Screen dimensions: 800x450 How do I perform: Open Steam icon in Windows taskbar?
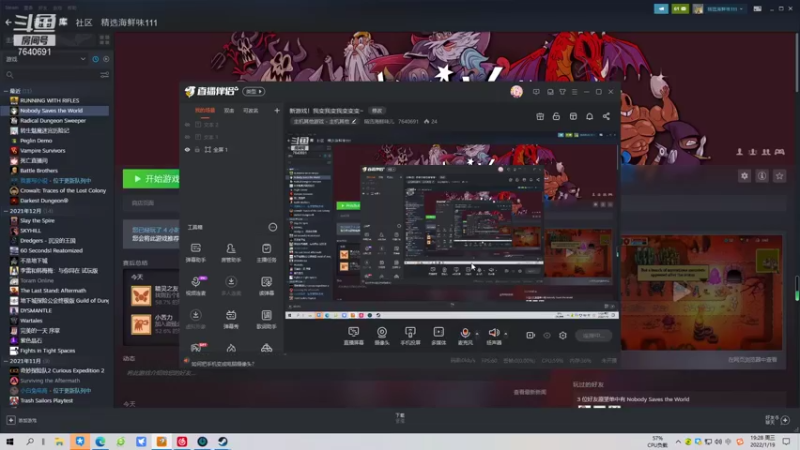coord(223,441)
